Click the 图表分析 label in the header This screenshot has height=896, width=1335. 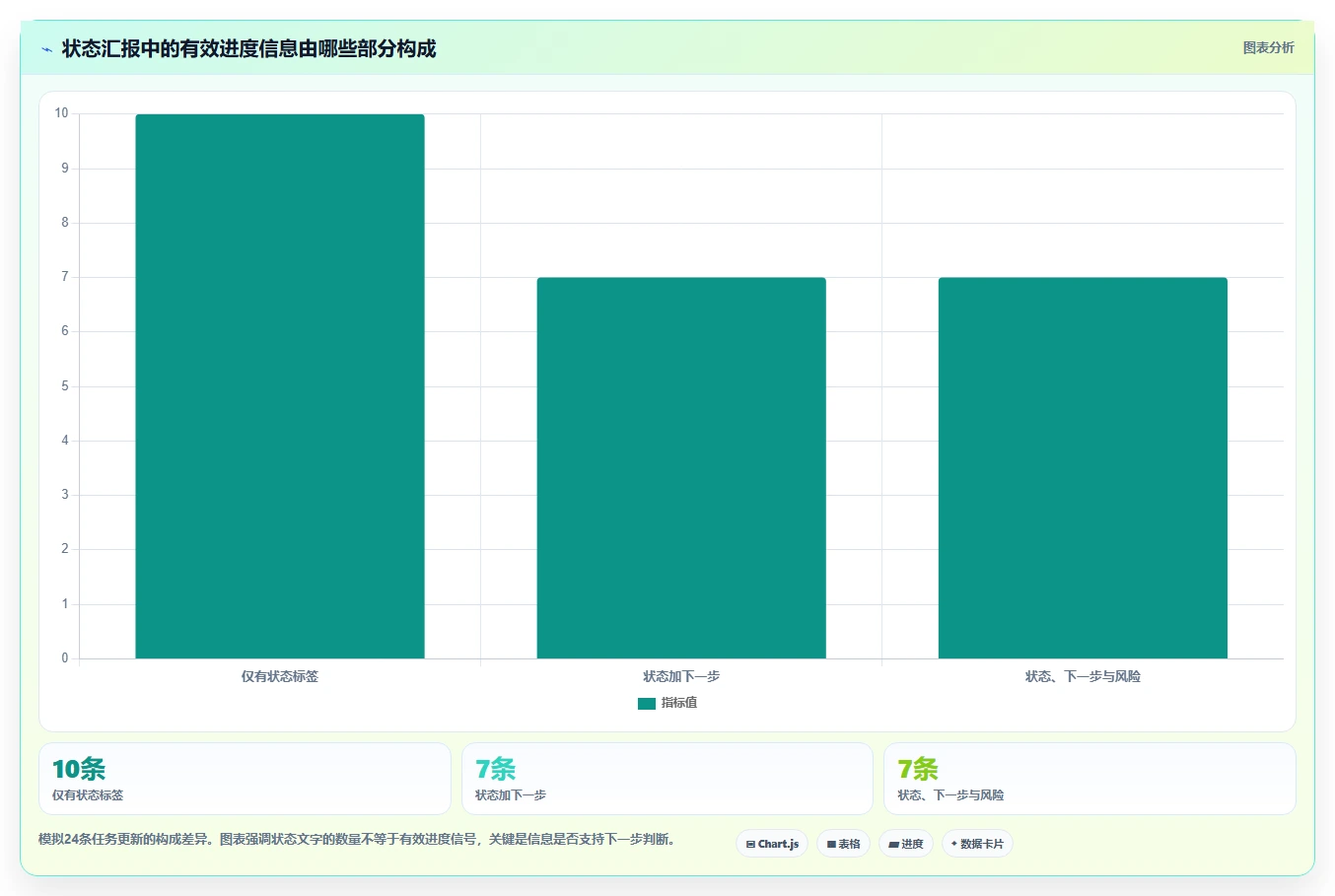(x=1268, y=47)
